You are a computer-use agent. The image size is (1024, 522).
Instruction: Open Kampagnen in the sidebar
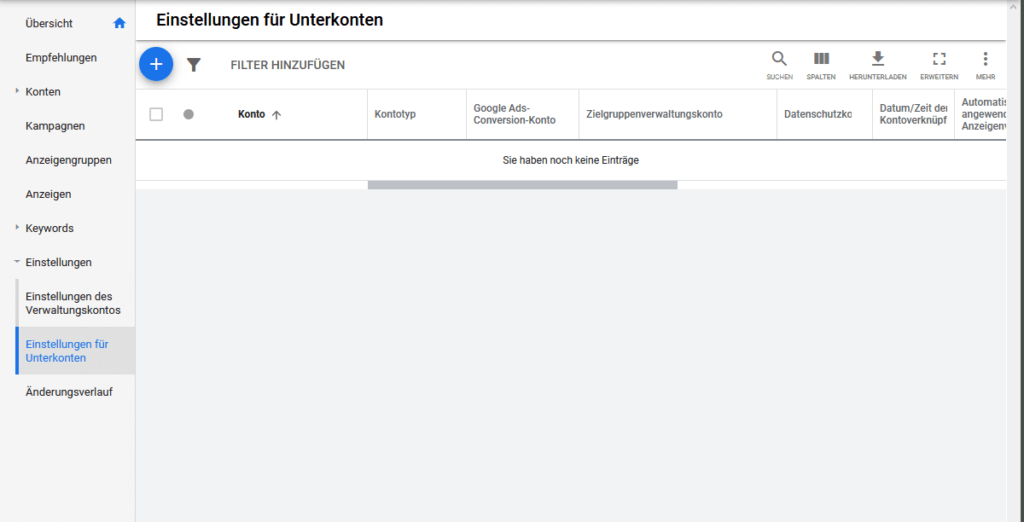(55, 126)
